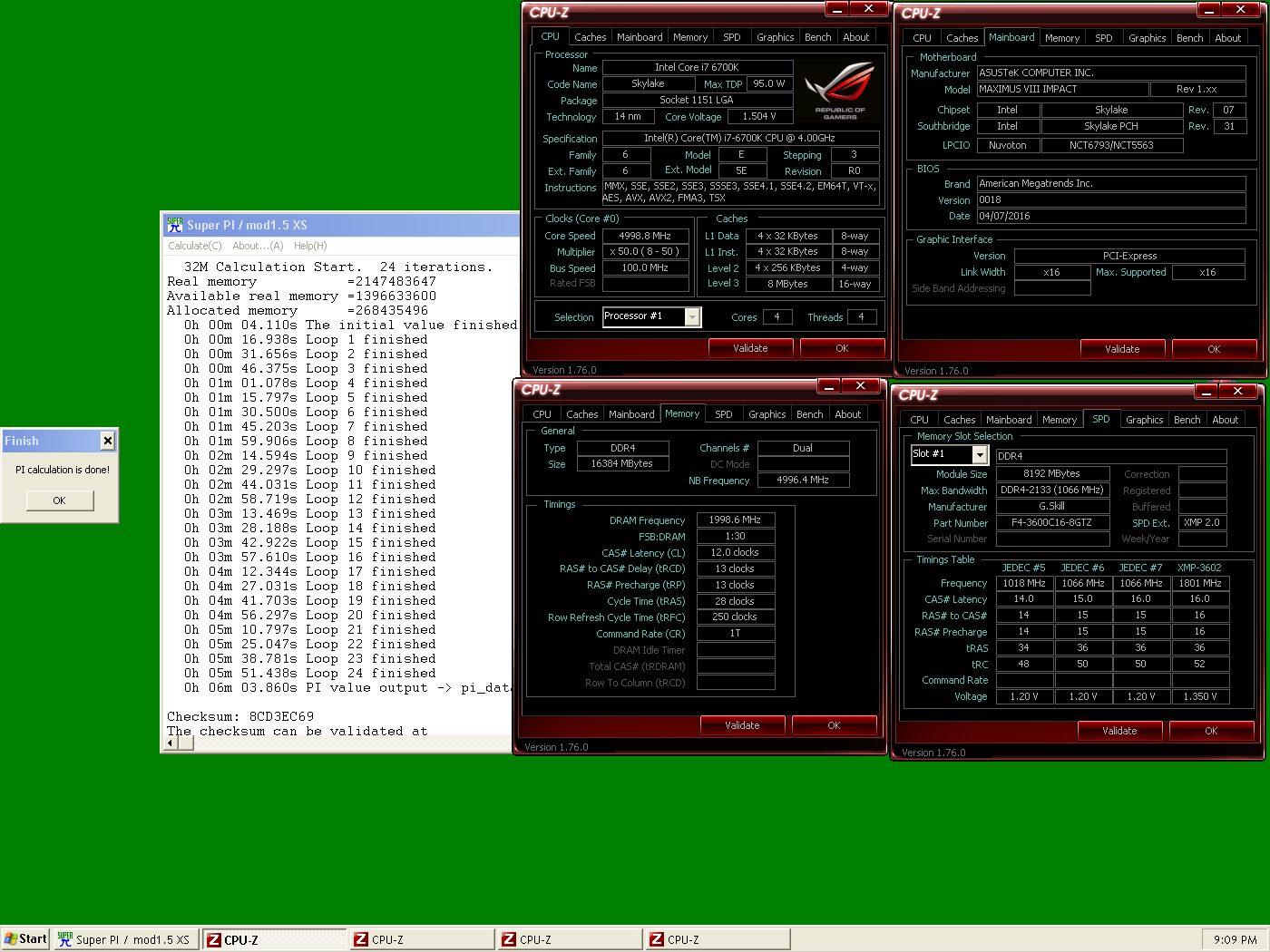Screen dimensions: 1270x952
Task: Open About tab in the SPD window
Action: pos(1225,420)
